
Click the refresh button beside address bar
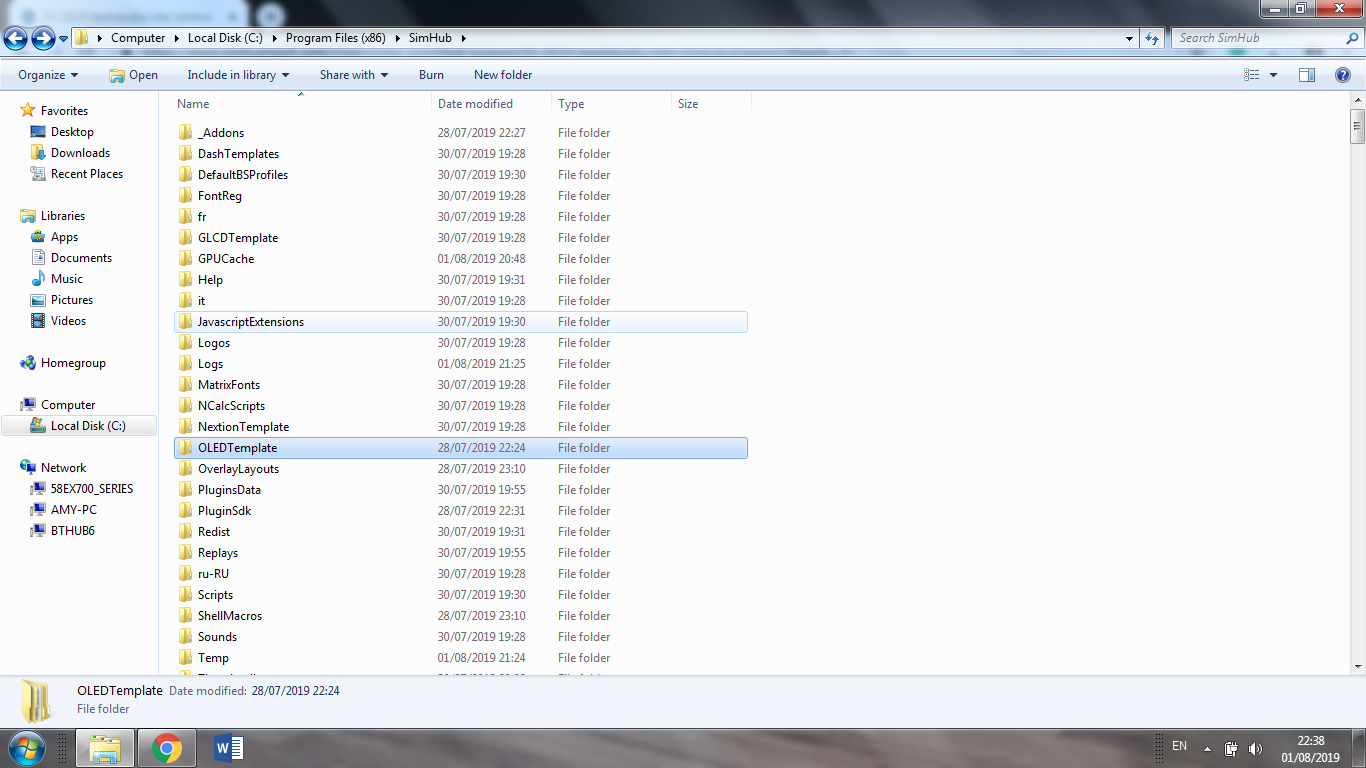tap(1152, 38)
